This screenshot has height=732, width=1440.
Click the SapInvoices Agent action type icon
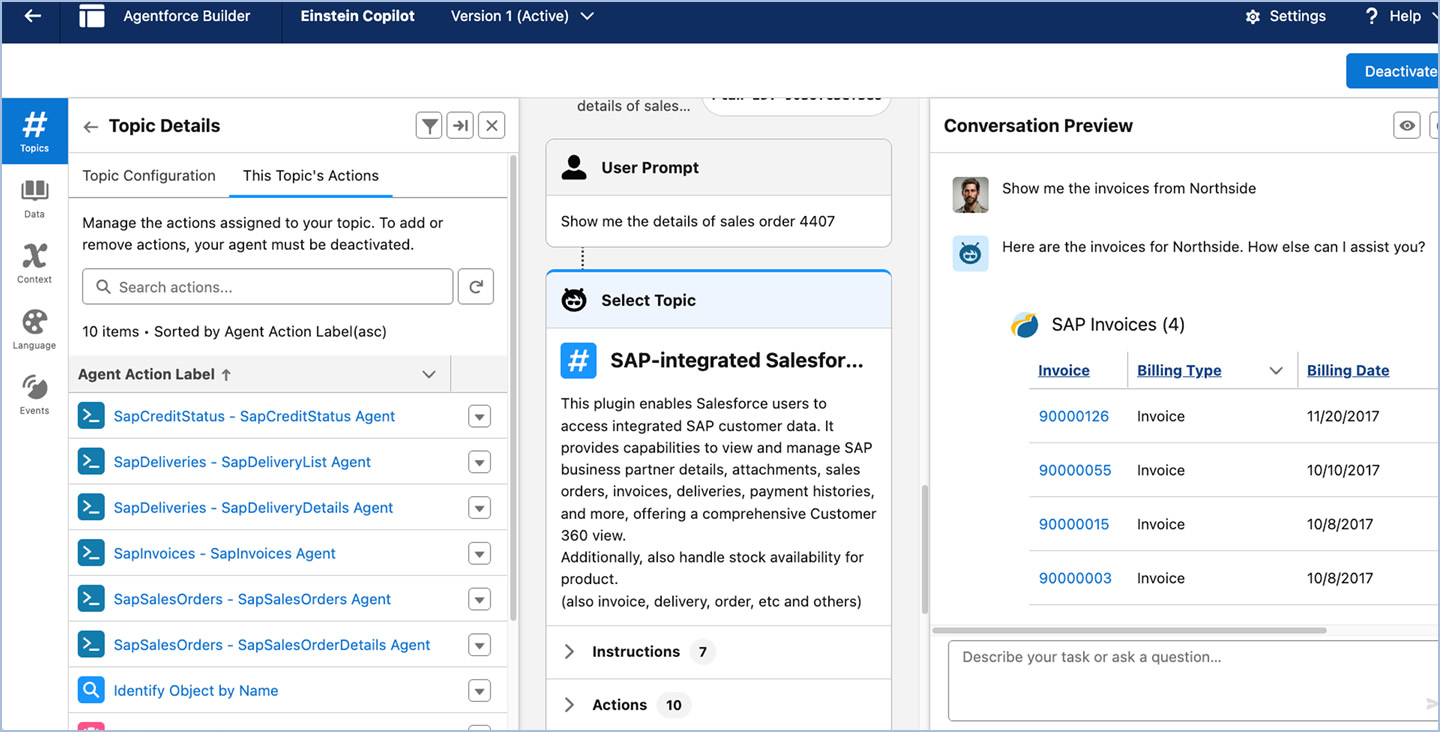coord(91,554)
